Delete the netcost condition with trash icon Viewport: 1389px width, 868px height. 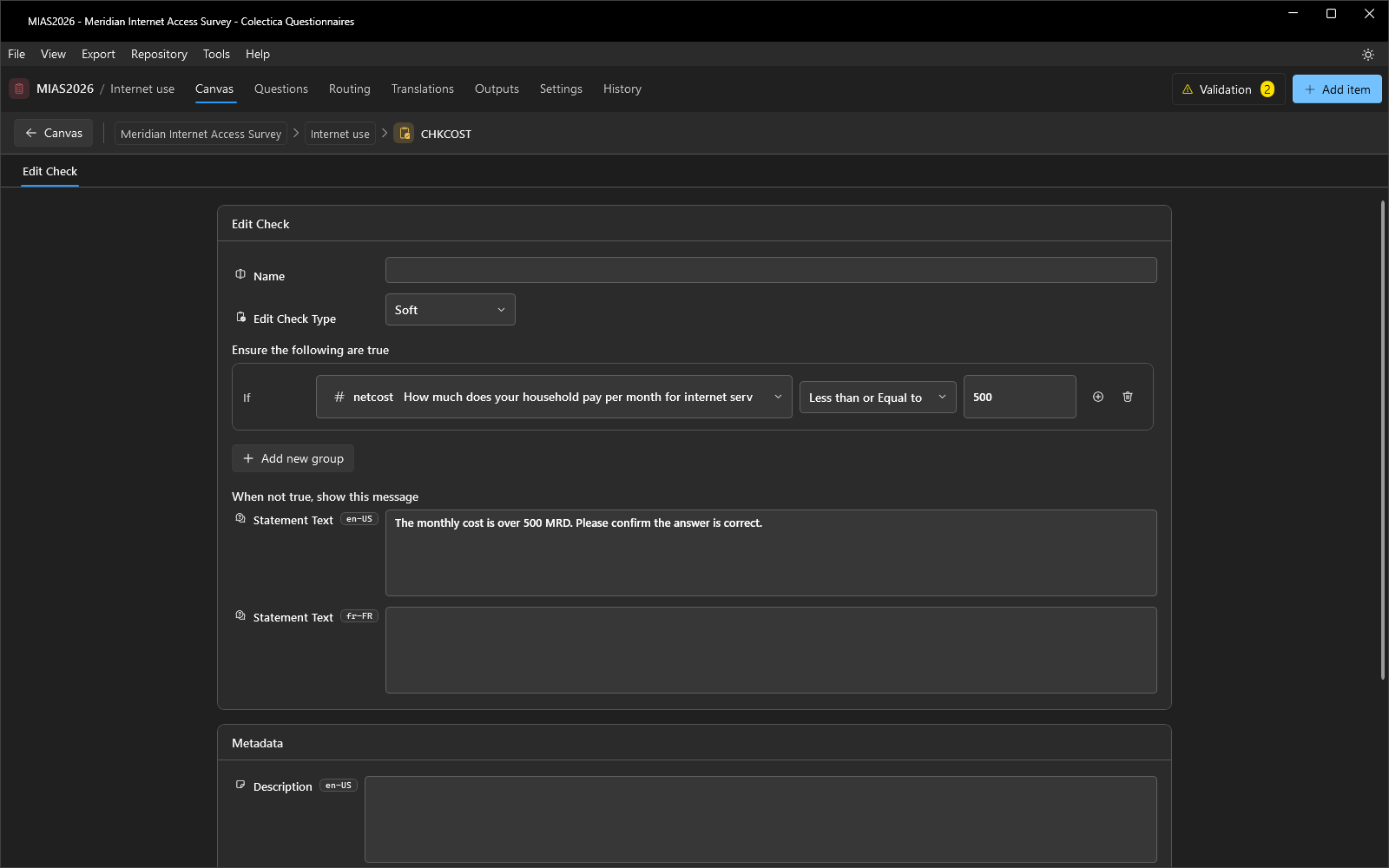[x=1128, y=397]
